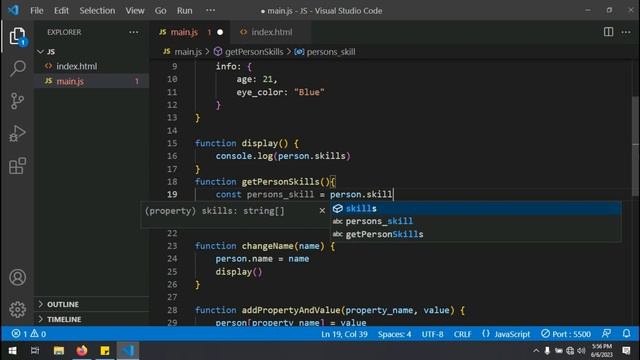Click line number 23 in gutter

(x=172, y=246)
